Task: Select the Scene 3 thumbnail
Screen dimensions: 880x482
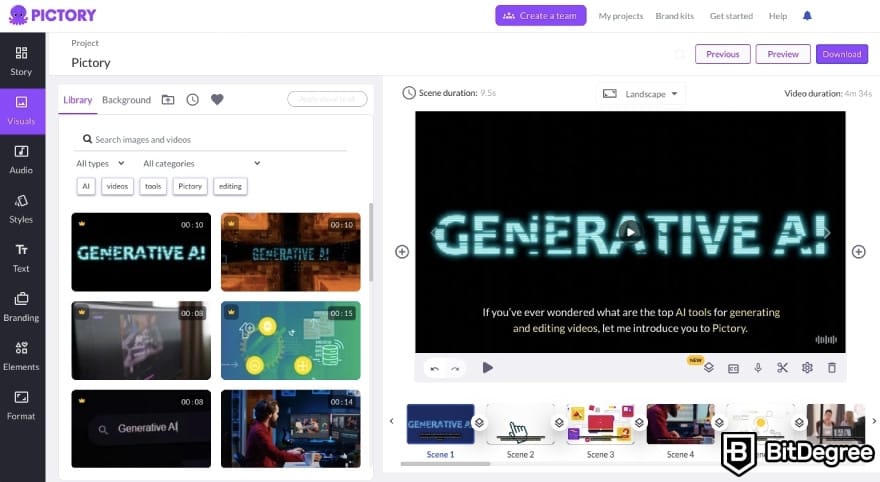Action: pos(600,425)
